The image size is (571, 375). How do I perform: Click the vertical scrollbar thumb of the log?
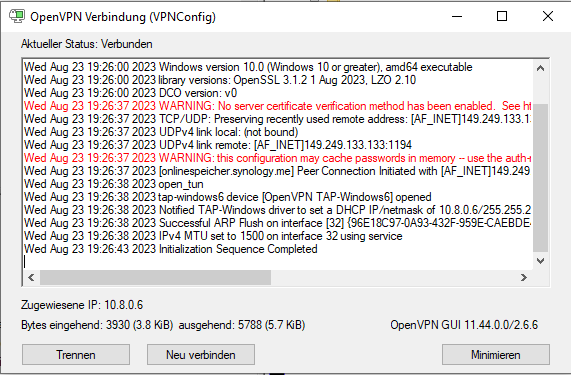[540, 178]
